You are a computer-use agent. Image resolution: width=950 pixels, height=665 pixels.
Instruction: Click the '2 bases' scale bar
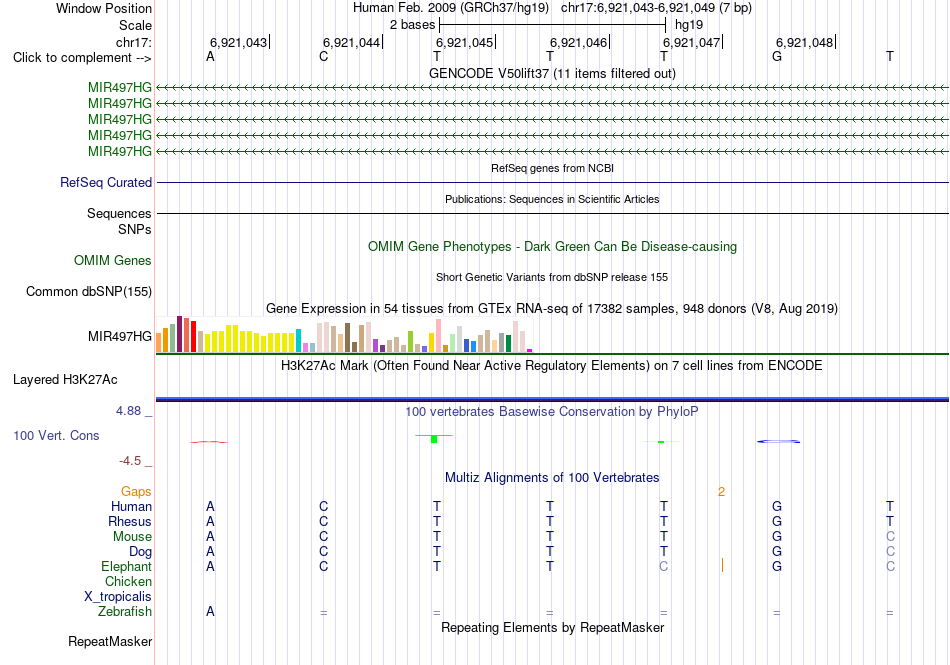click(x=552, y=25)
